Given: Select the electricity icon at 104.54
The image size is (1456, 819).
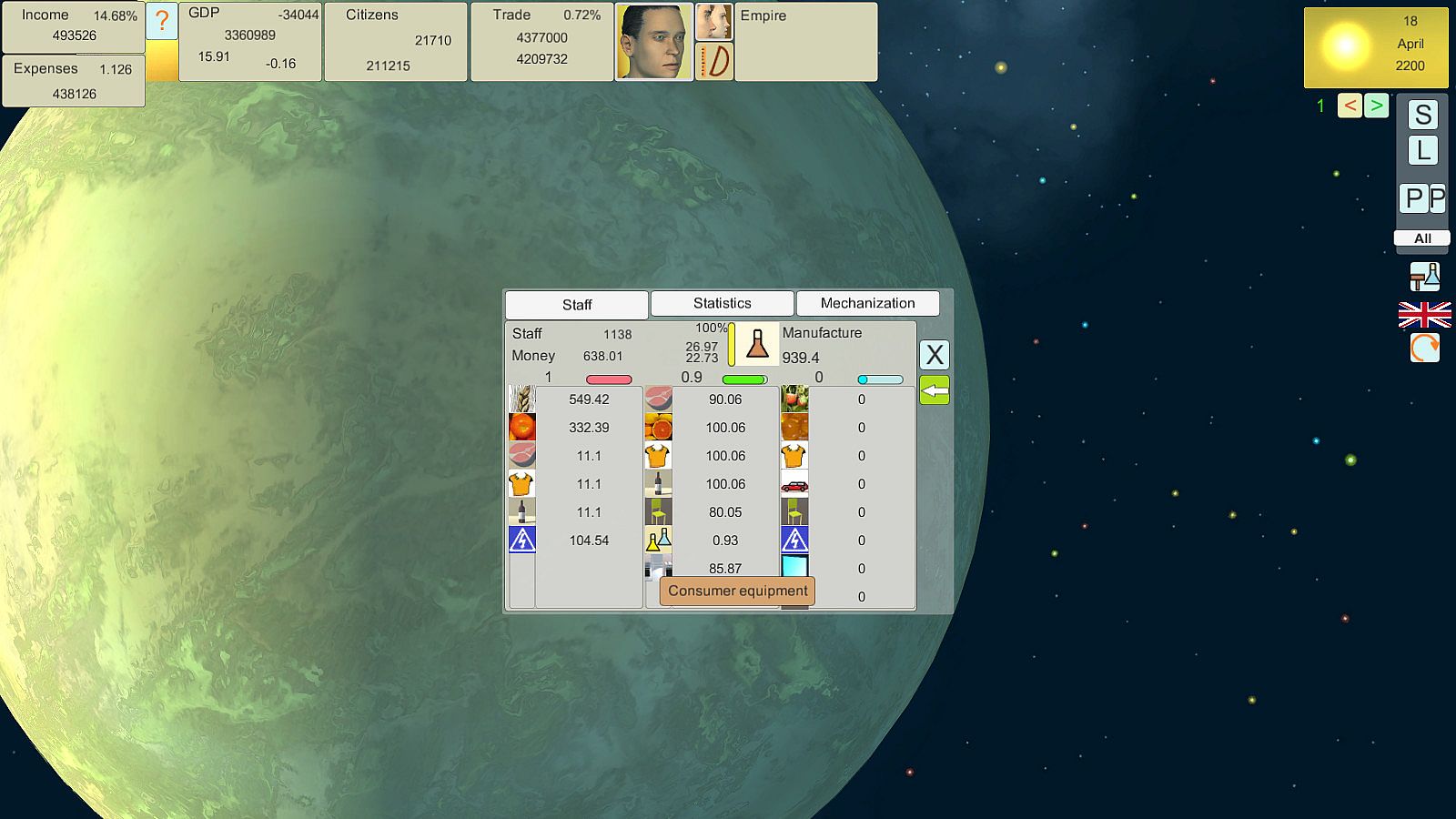Looking at the screenshot, I should (522, 541).
